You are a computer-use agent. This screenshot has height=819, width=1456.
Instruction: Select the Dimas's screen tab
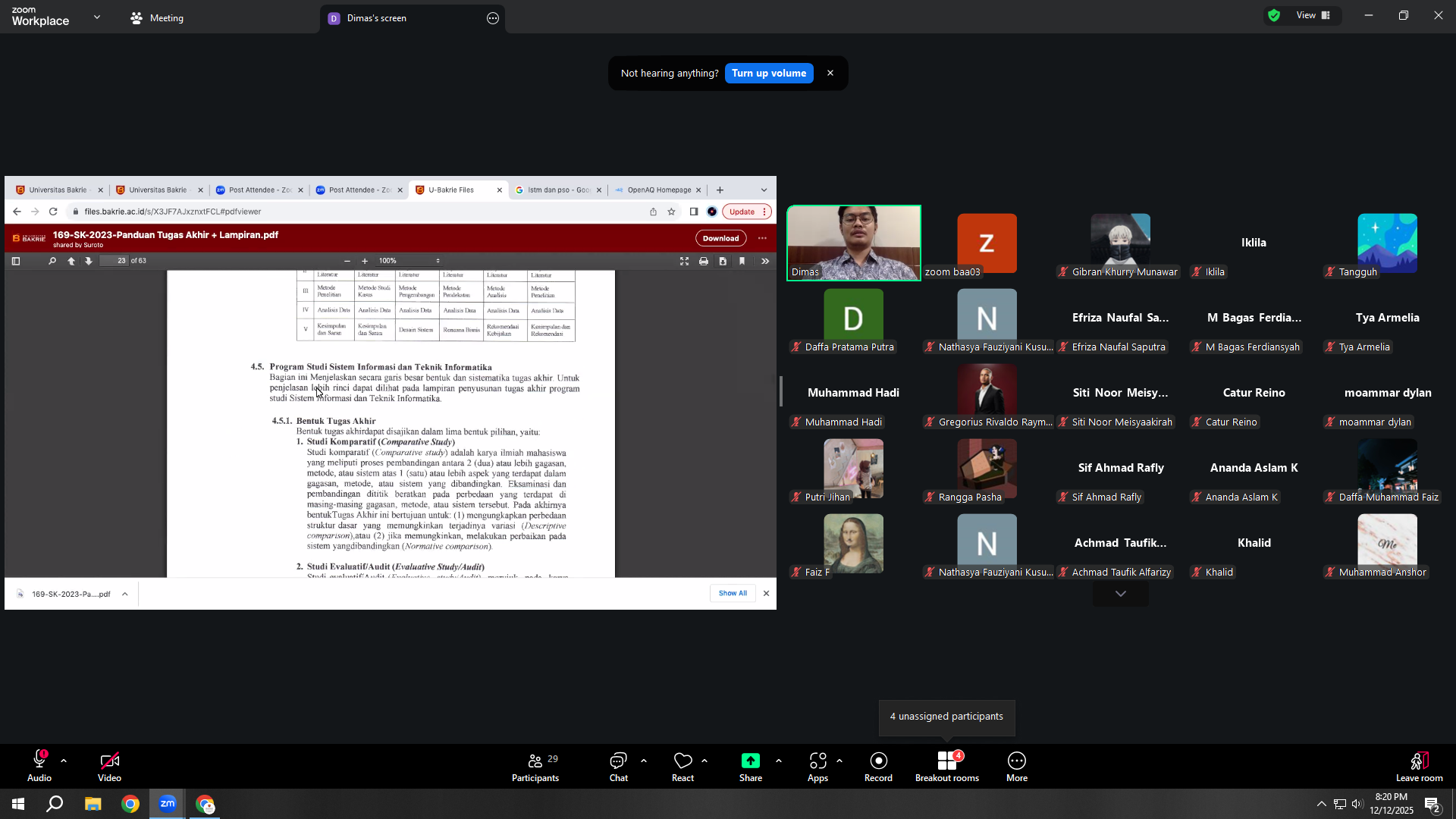(413, 18)
